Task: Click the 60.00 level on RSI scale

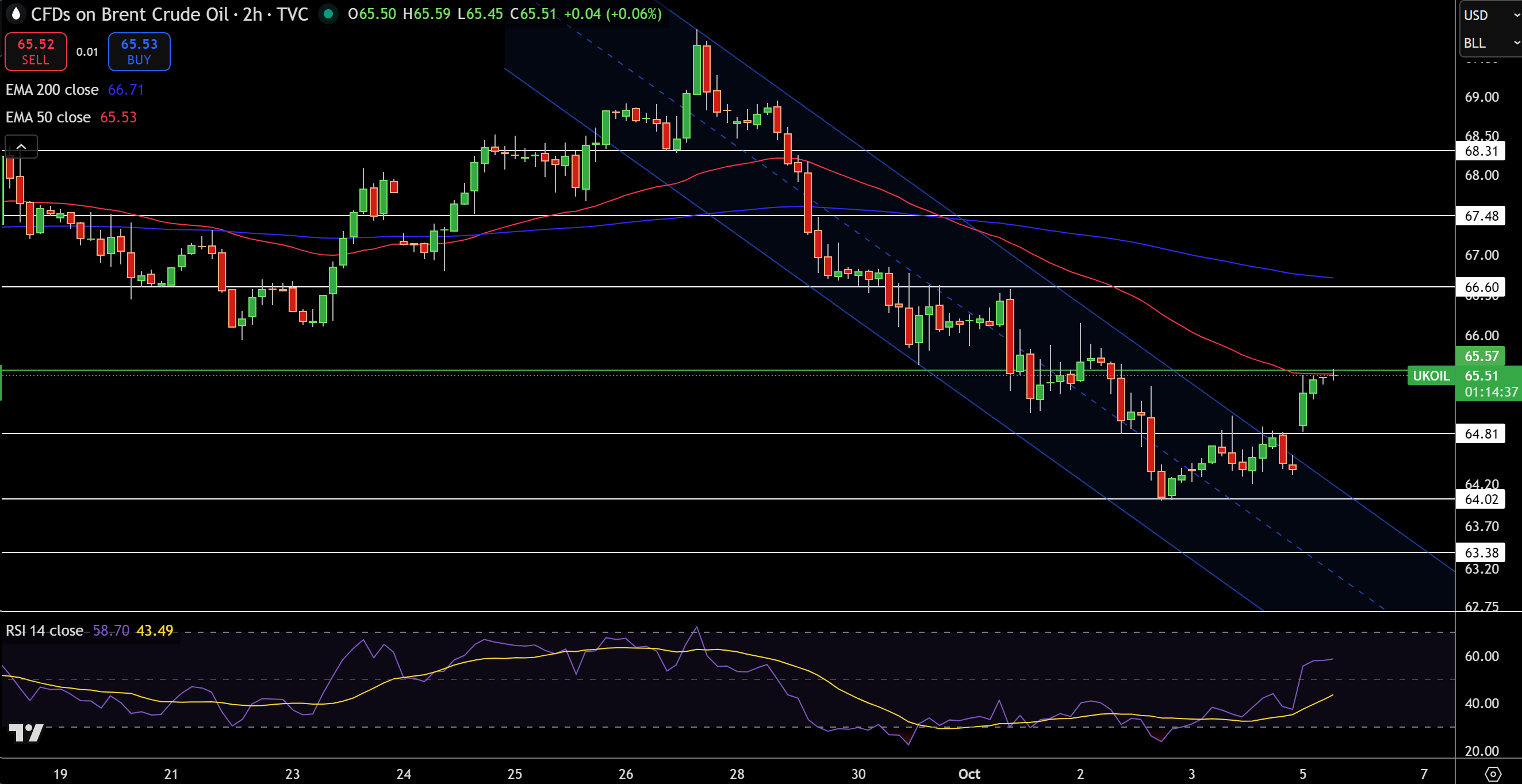Action: tap(1482, 656)
